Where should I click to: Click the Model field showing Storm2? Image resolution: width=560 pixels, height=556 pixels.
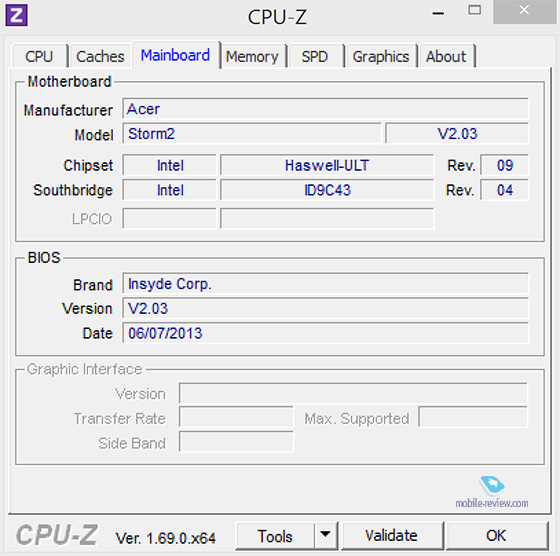pyautogui.click(x=252, y=134)
